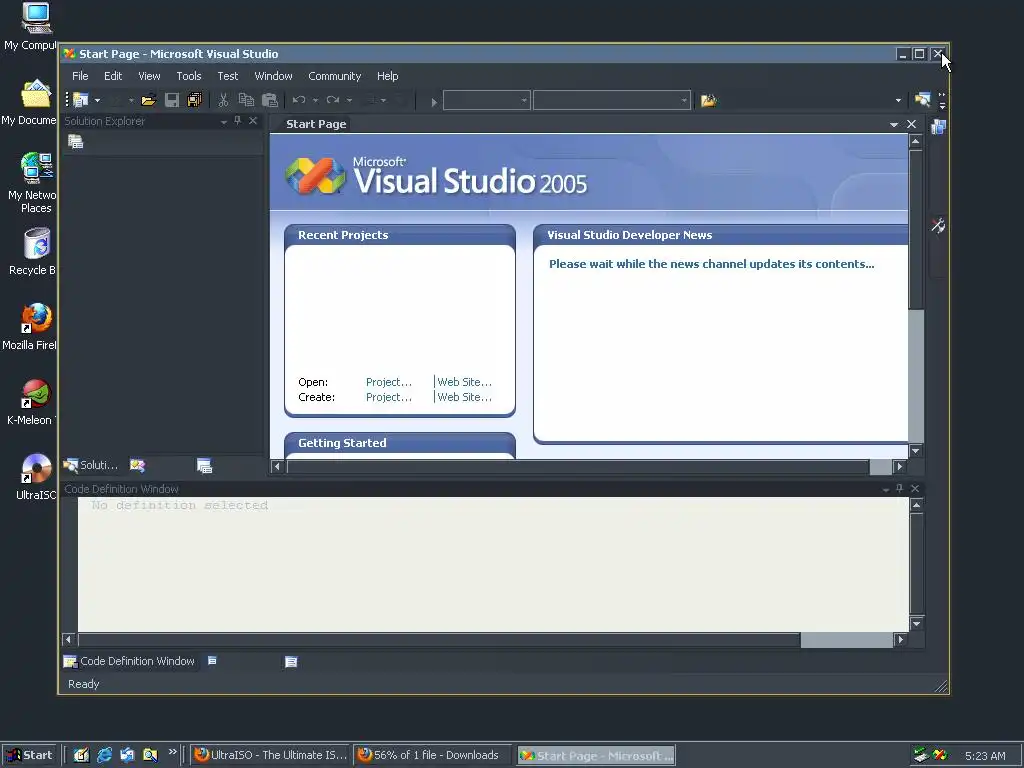This screenshot has width=1024, height=768.
Task: Select the Start Page tab
Action: (316, 124)
